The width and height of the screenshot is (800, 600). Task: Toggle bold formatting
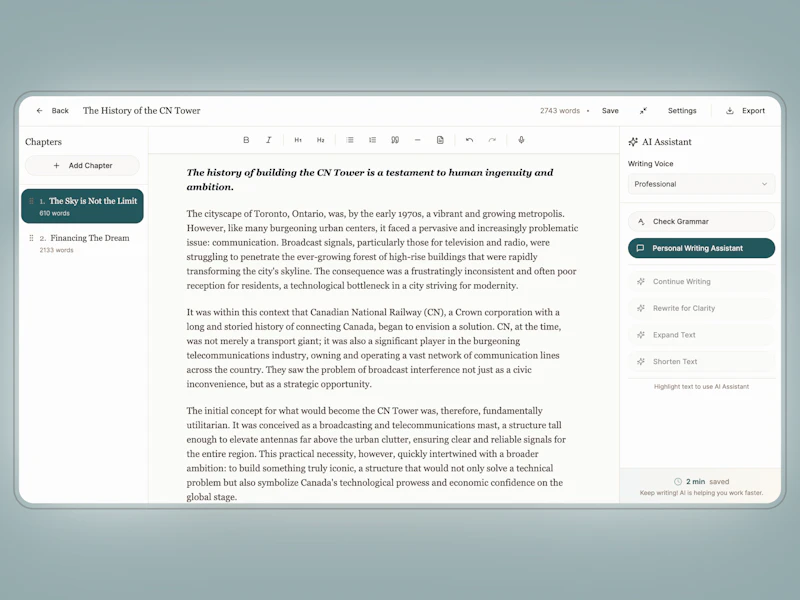click(246, 140)
